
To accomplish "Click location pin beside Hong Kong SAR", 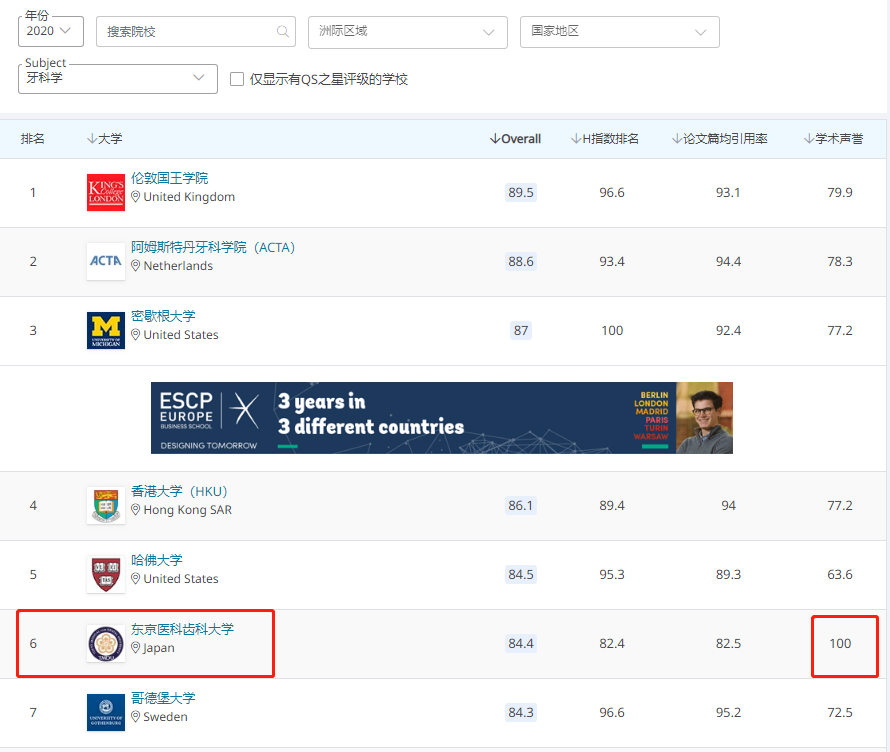I will pos(136,510).
